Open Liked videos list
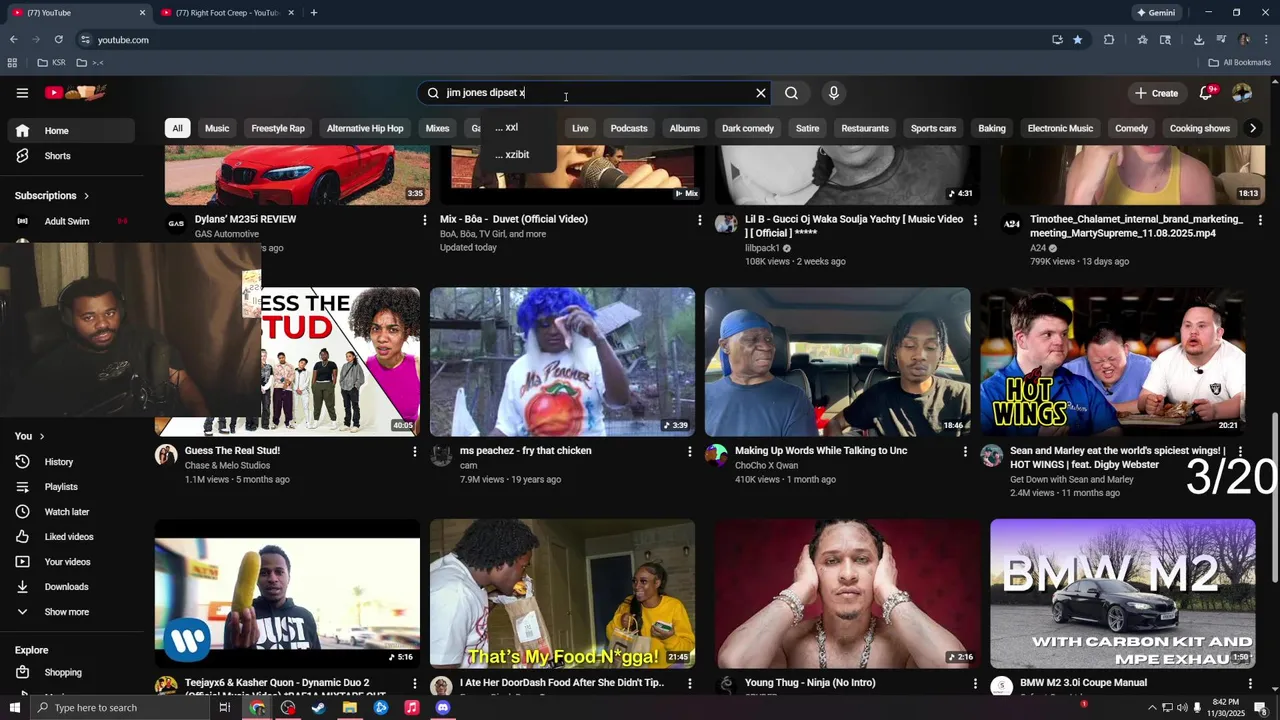Image resolution: width=1280 pixels, height=720 pixels. [x=70, y=537]
